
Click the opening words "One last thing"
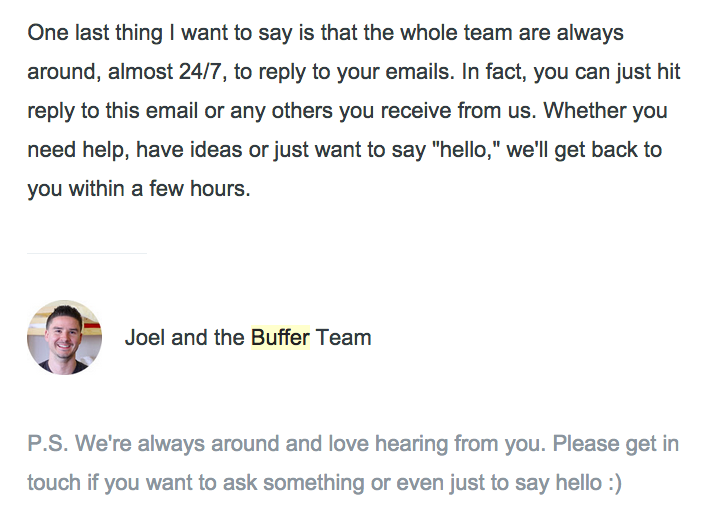coord(94,33)
